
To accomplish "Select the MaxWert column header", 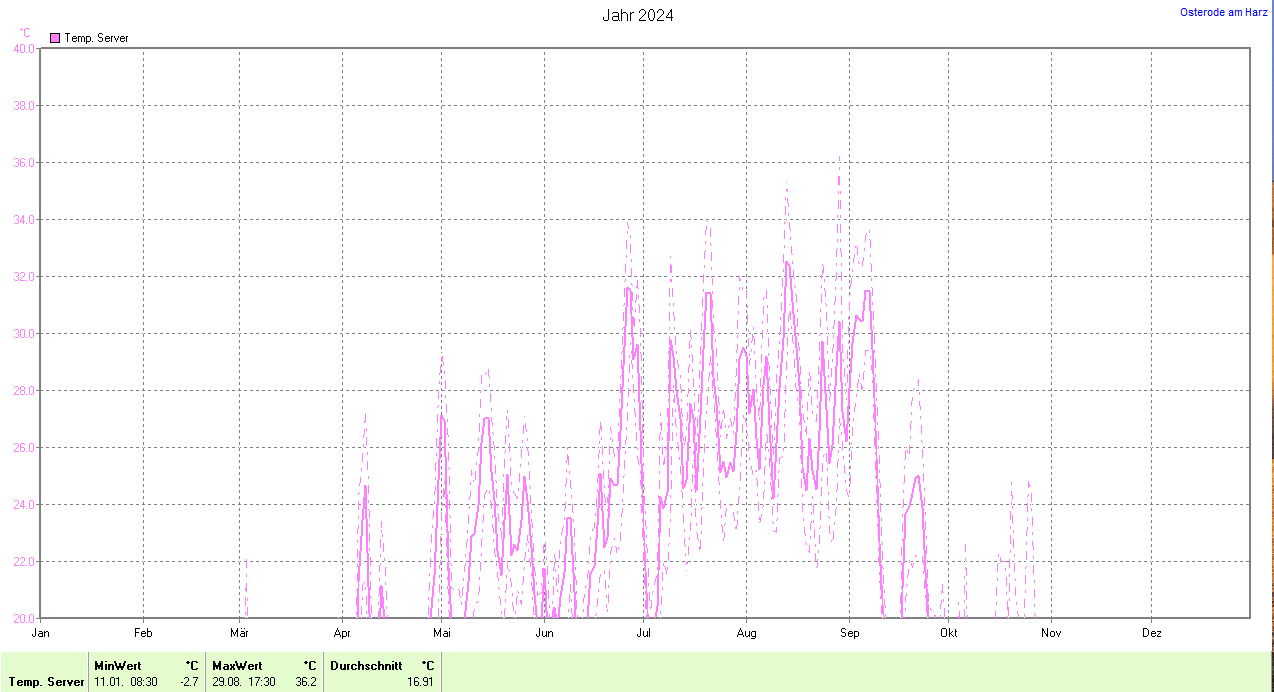I will 236,665.
